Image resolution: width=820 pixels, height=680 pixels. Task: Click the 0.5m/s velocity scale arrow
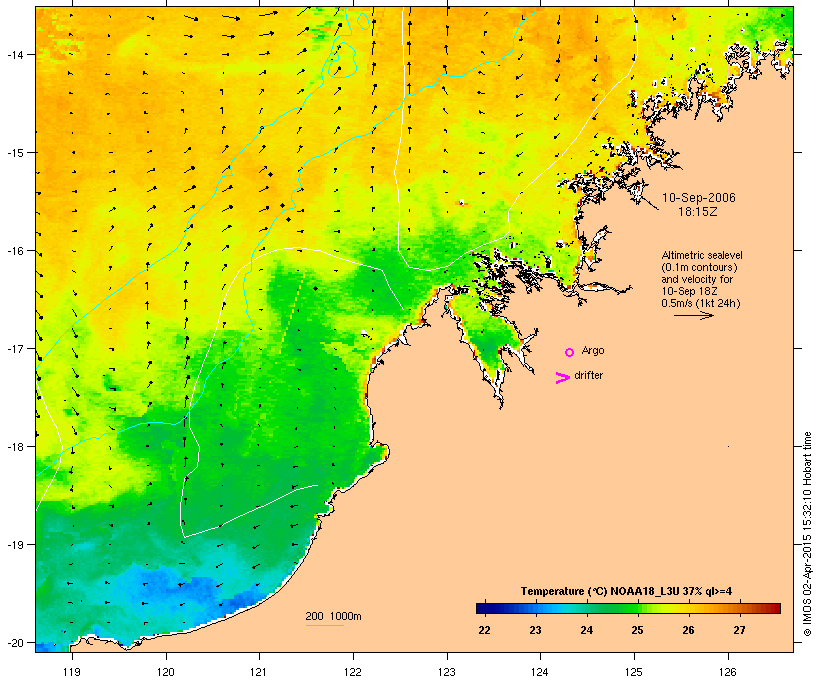694,315
